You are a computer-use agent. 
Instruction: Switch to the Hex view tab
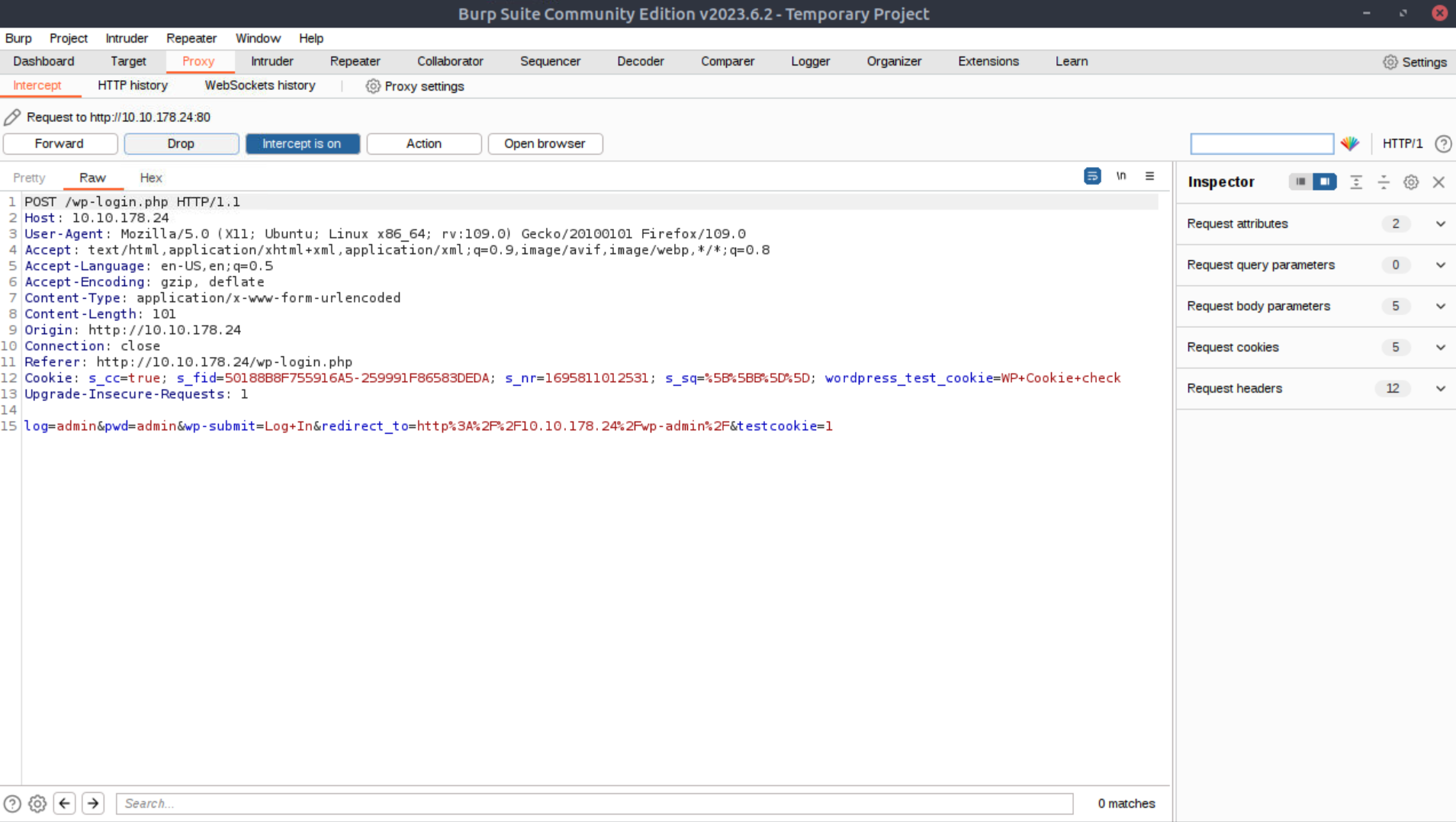coord(151,178)
